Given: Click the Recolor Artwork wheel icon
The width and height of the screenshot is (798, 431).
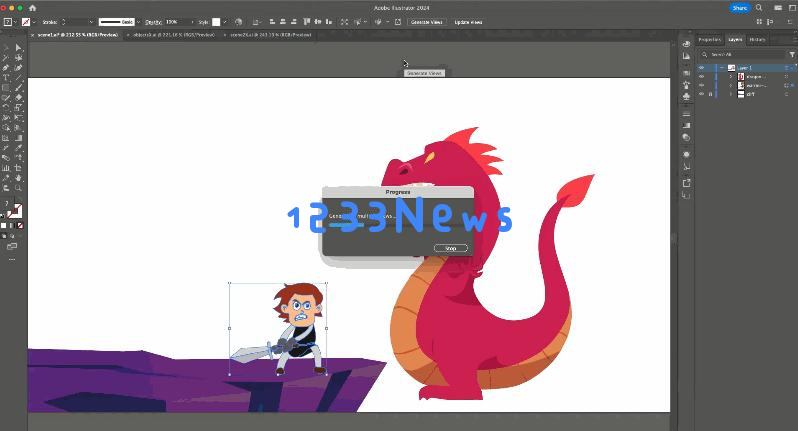Looking at the screenshot, I should (239, 22).
